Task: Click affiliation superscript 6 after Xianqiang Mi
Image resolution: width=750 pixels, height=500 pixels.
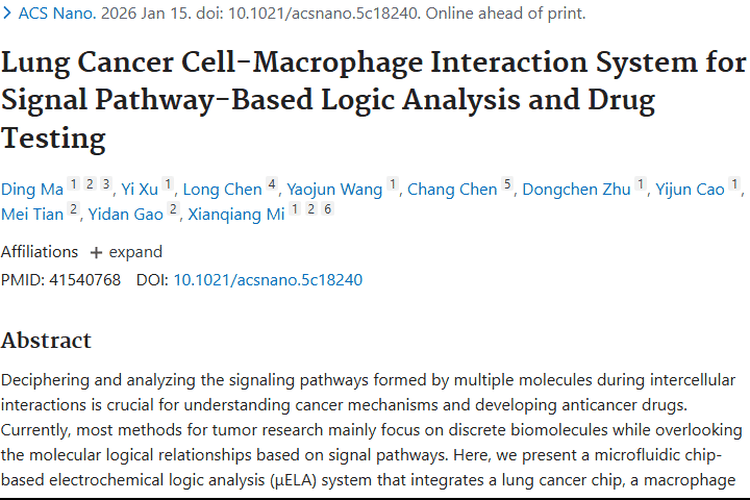Action: (x=326, y=210)
